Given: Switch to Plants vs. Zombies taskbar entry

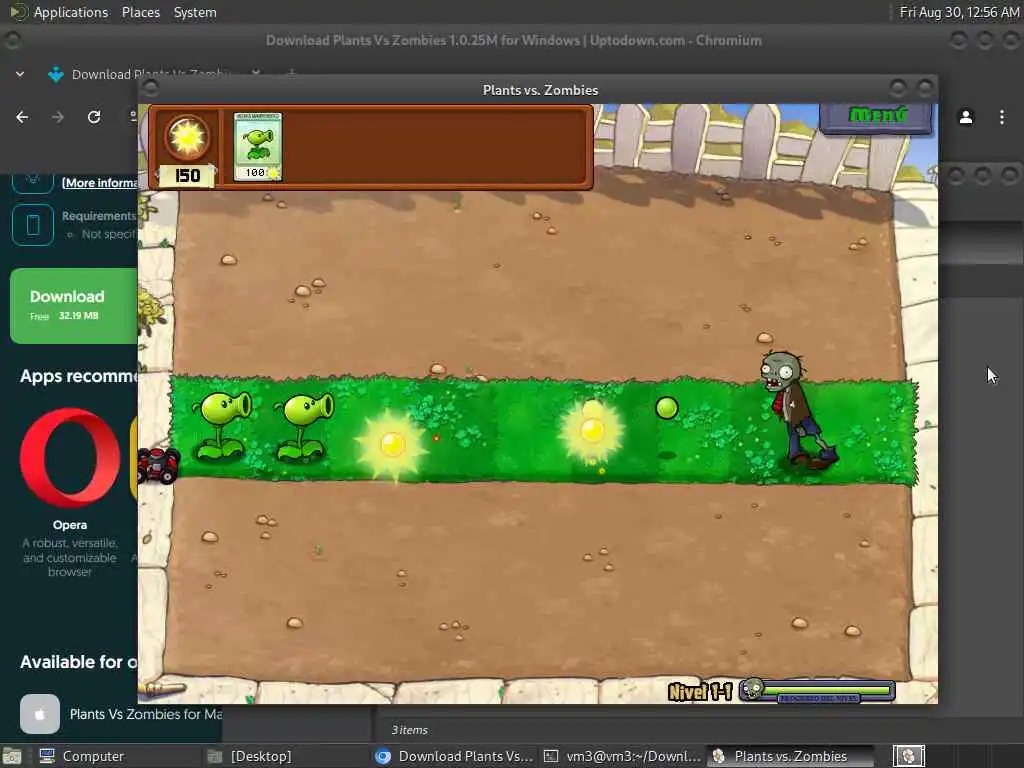Looking at the screenshot, I should pyautogui.click(x=792, y=756).
